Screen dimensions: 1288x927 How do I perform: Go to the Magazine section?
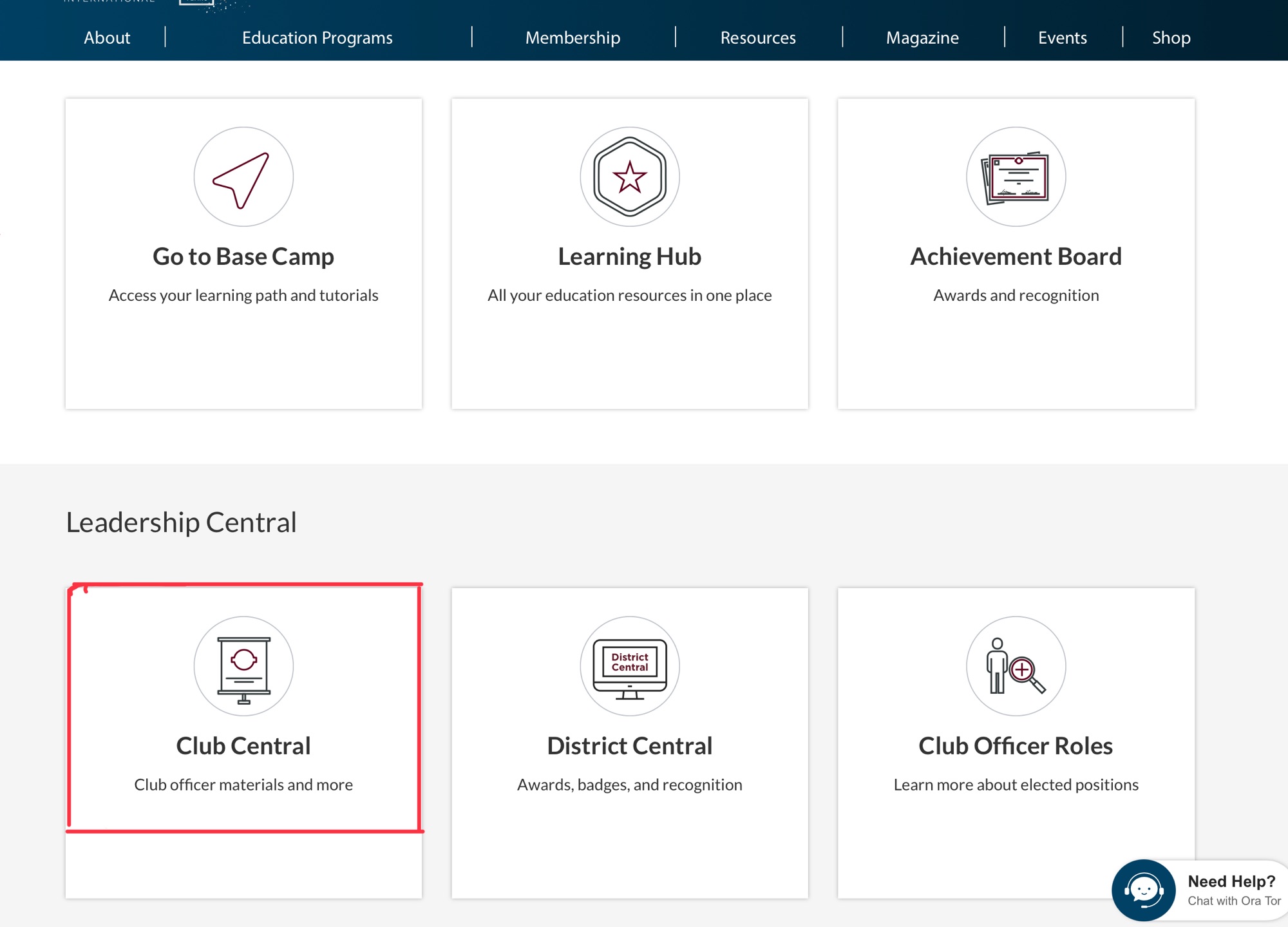922,37
